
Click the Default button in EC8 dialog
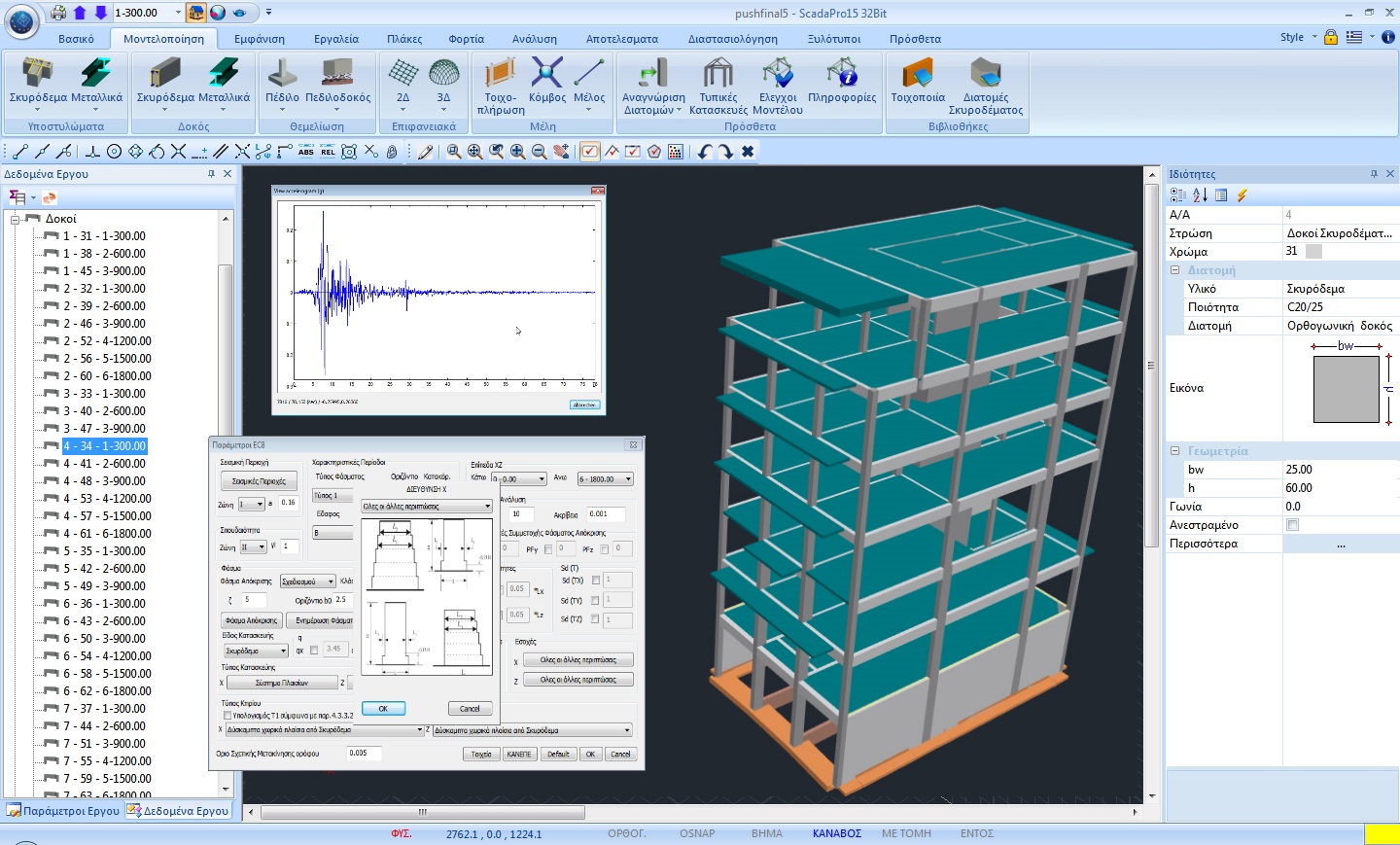(x=558, y=755)
